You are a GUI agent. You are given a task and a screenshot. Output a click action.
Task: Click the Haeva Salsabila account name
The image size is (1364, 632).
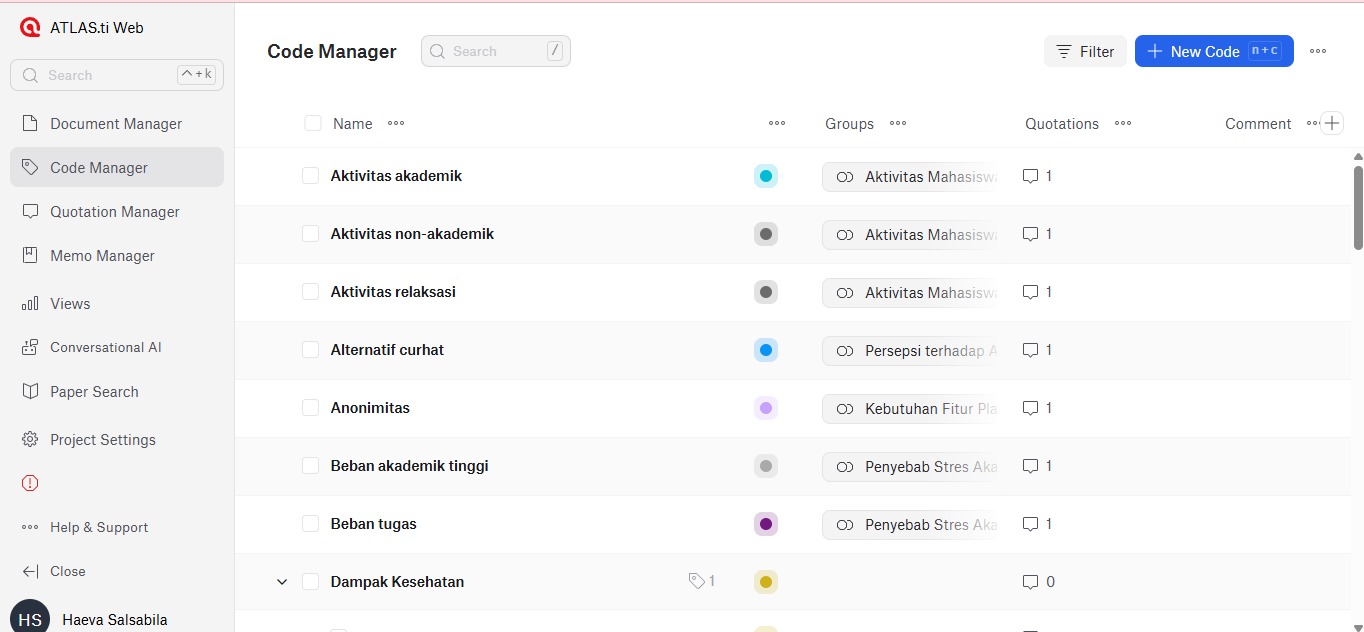click(115, 620)
